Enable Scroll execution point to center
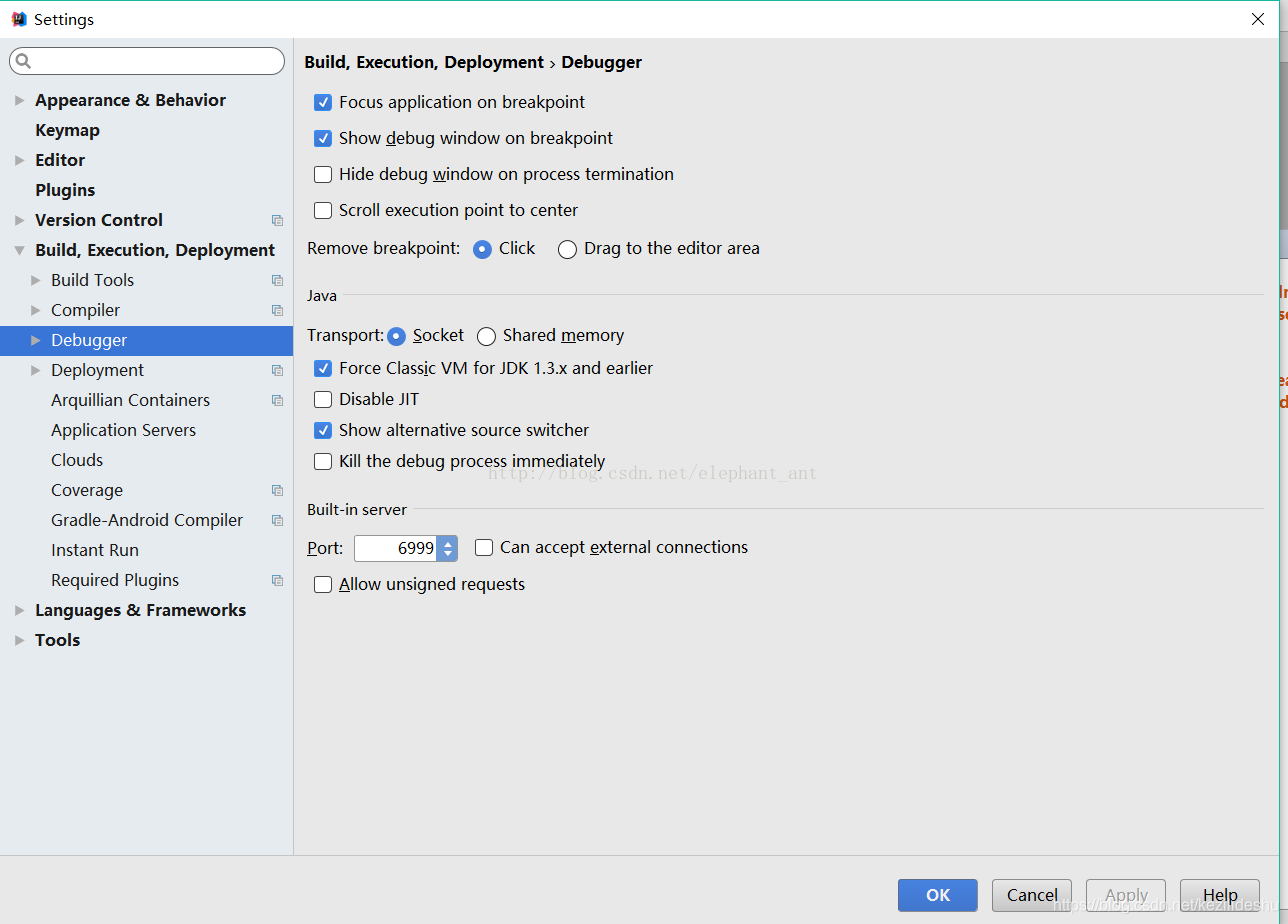Screen dimensions: 1288x924 (x=323, y=210)
